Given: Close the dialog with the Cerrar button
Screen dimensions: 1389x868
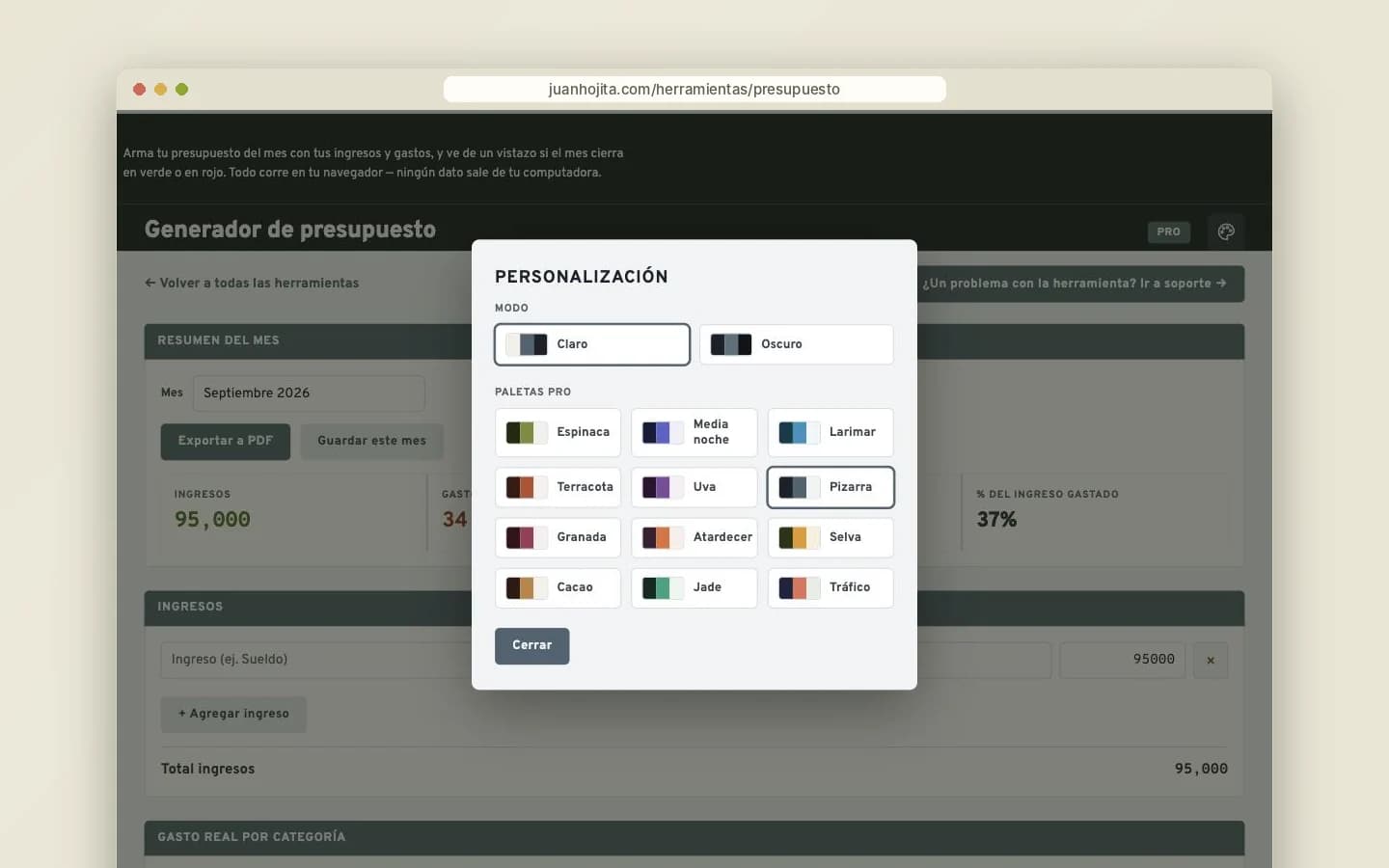Looking at the screenshot, I should point(532,646).
